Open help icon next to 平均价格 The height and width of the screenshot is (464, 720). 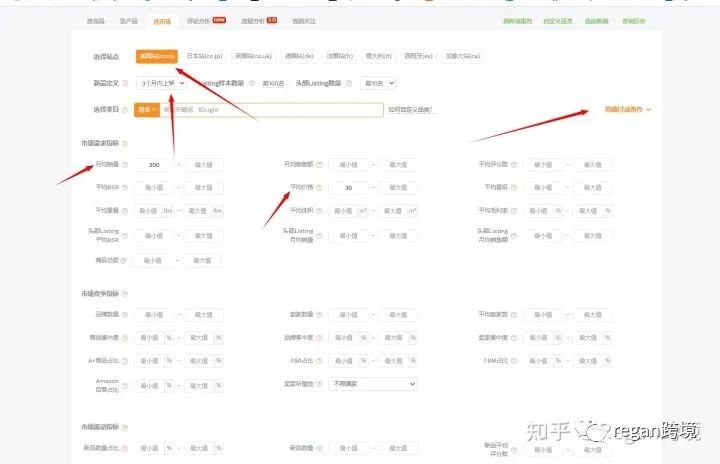point(320,187)
